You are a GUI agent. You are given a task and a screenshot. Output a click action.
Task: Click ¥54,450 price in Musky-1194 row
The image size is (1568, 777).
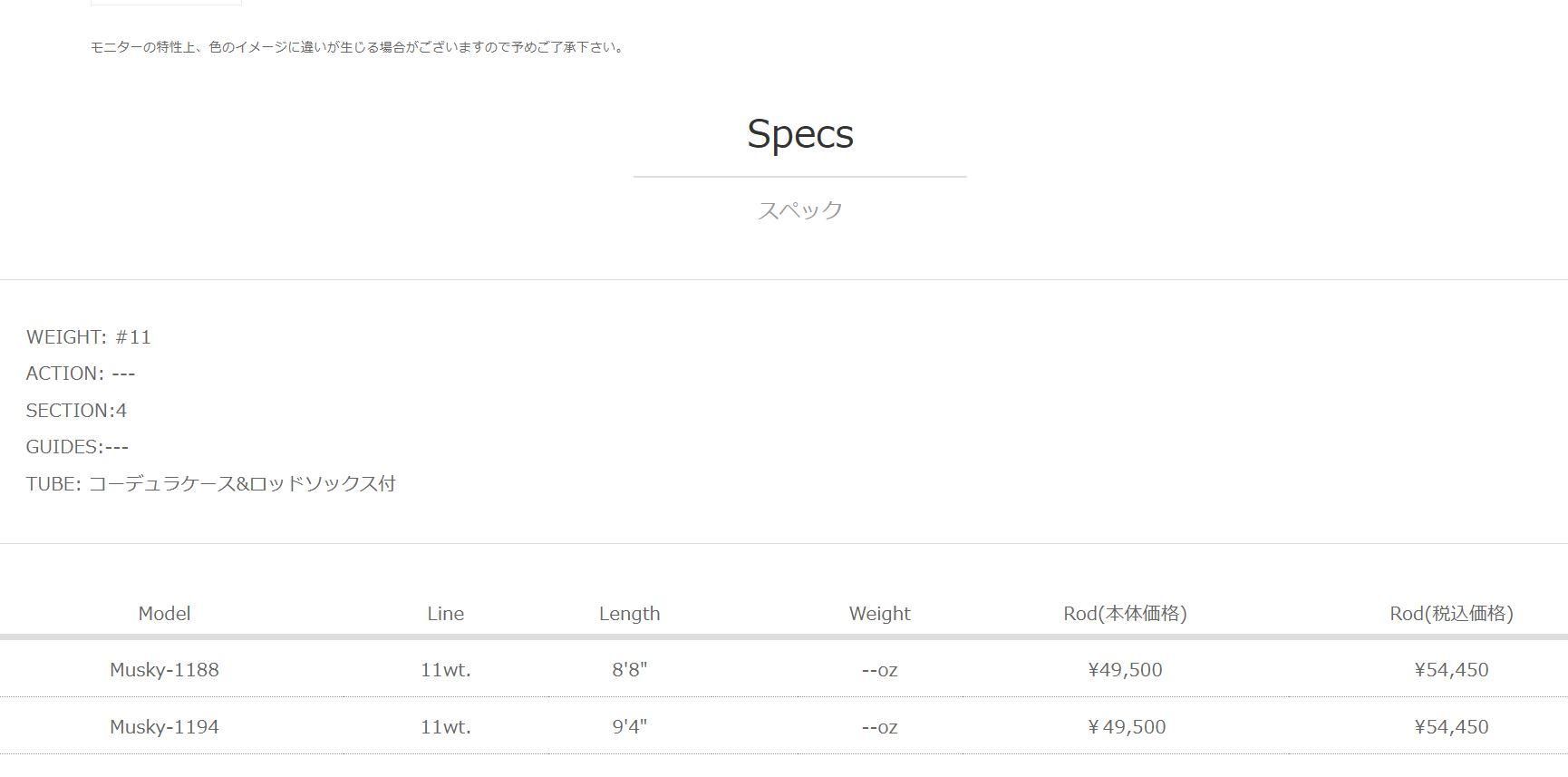click(1451, 727)
